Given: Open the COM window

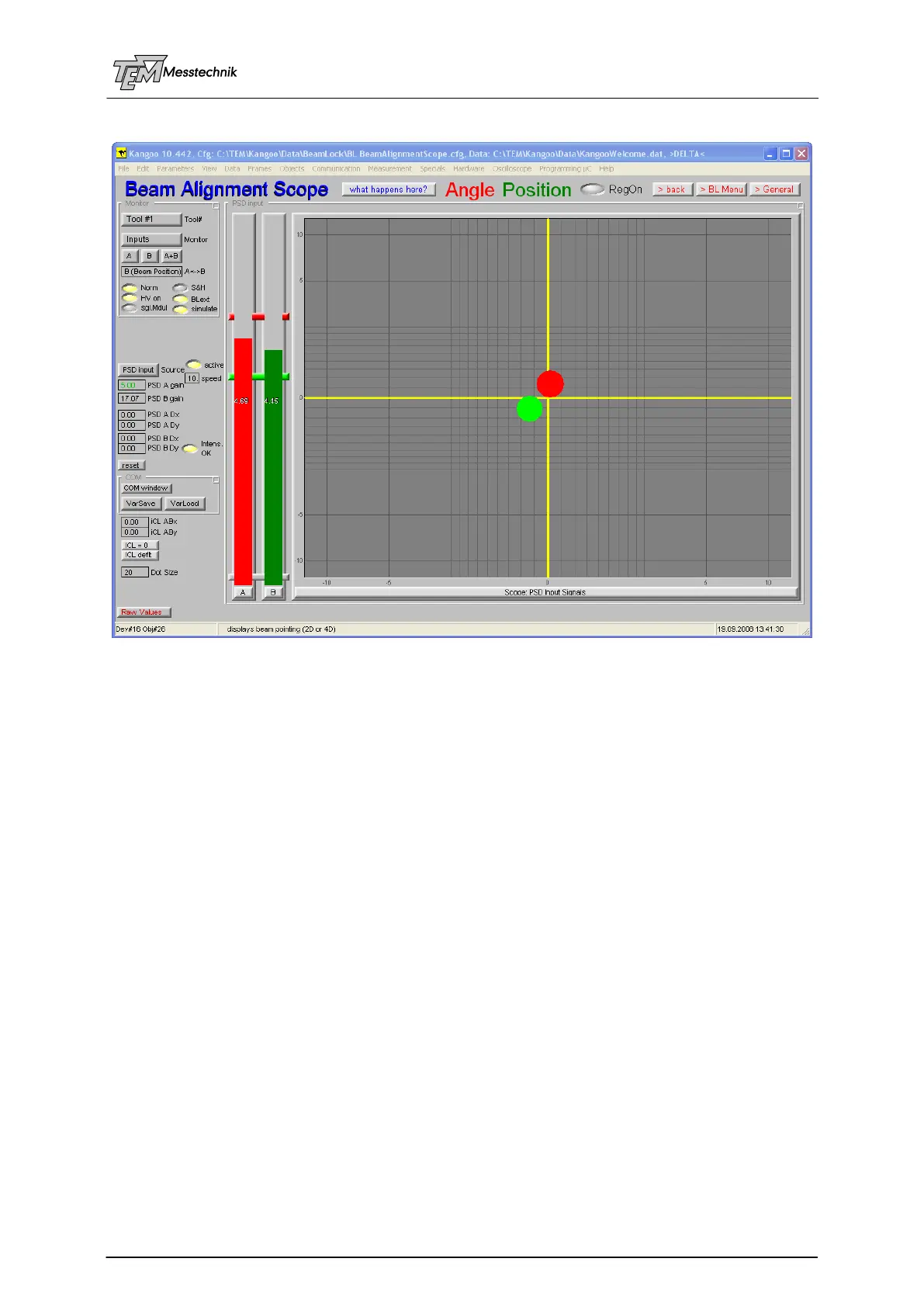Looking at the screenshot, I should [146, 488].
